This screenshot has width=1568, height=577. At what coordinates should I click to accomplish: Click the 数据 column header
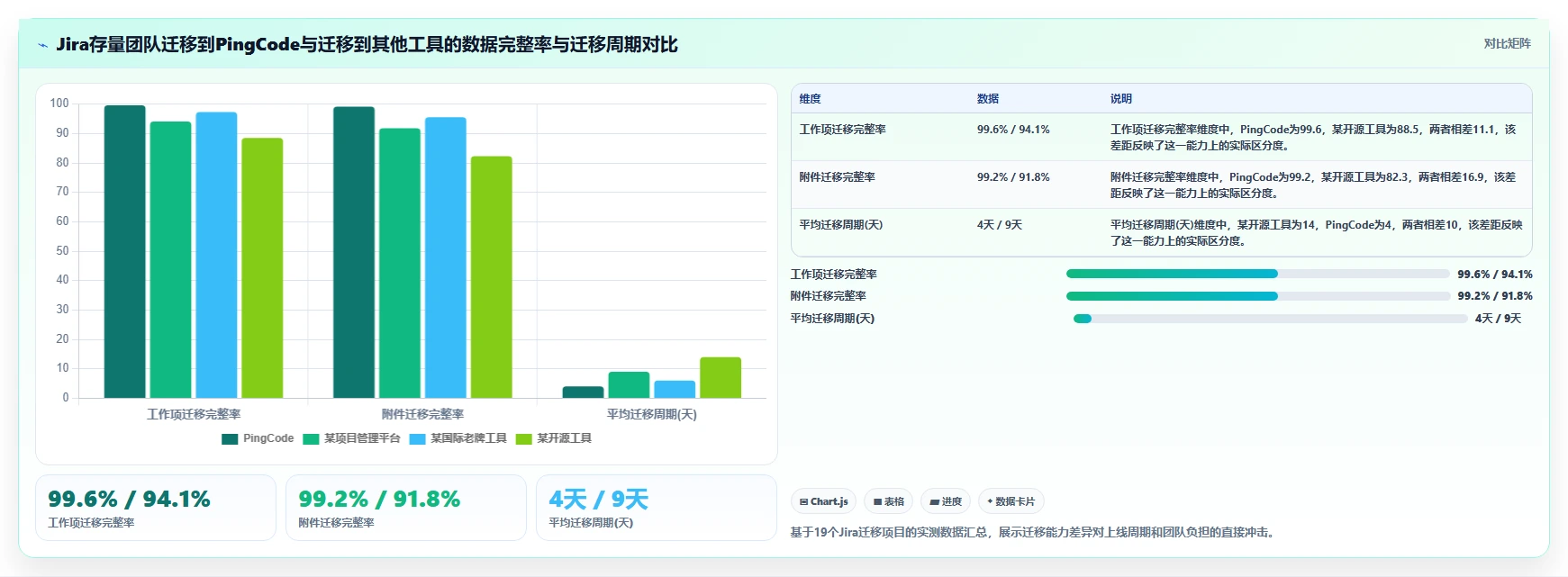988,99
